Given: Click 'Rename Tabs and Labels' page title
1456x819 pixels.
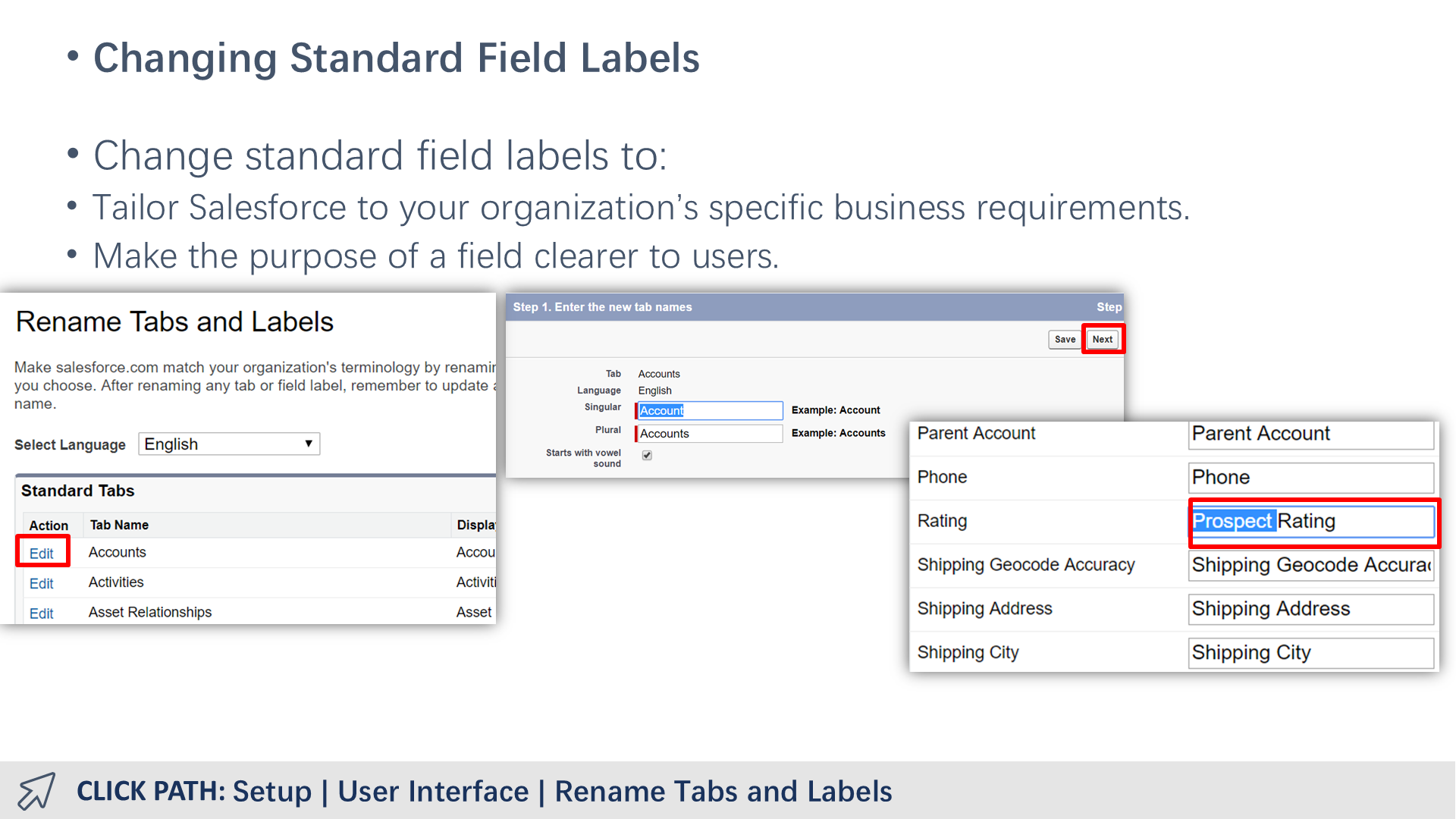Looking at the screenshot, I should [x=174, y=322].
